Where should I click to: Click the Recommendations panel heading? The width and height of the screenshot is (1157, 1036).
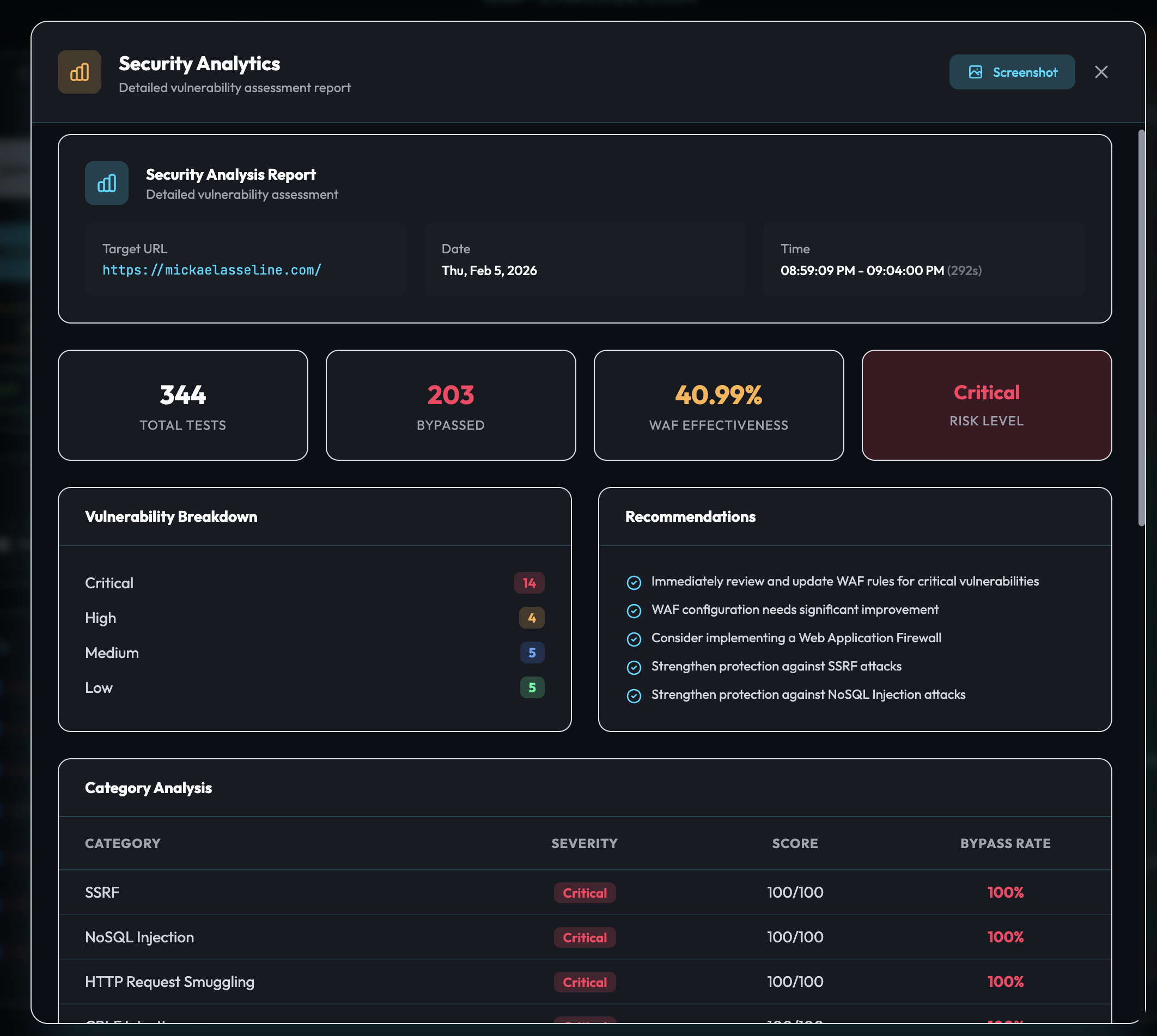(690, 517)
